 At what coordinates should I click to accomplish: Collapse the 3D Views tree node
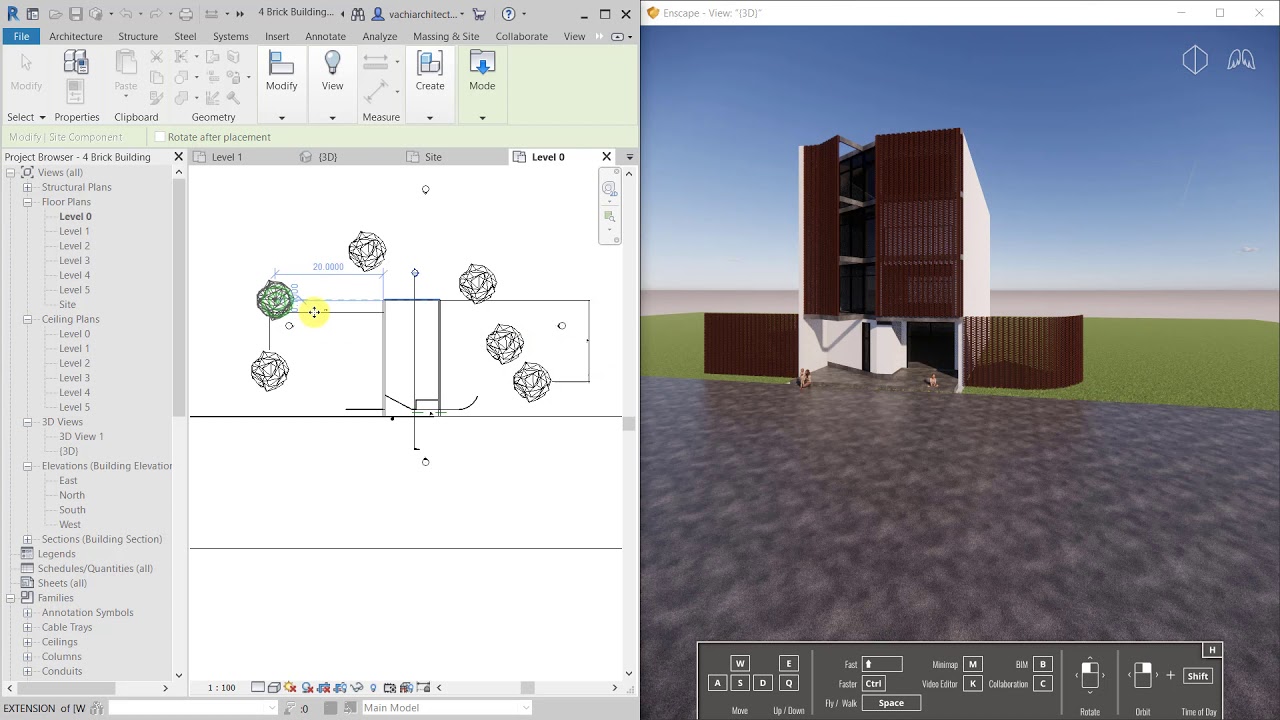28,422
